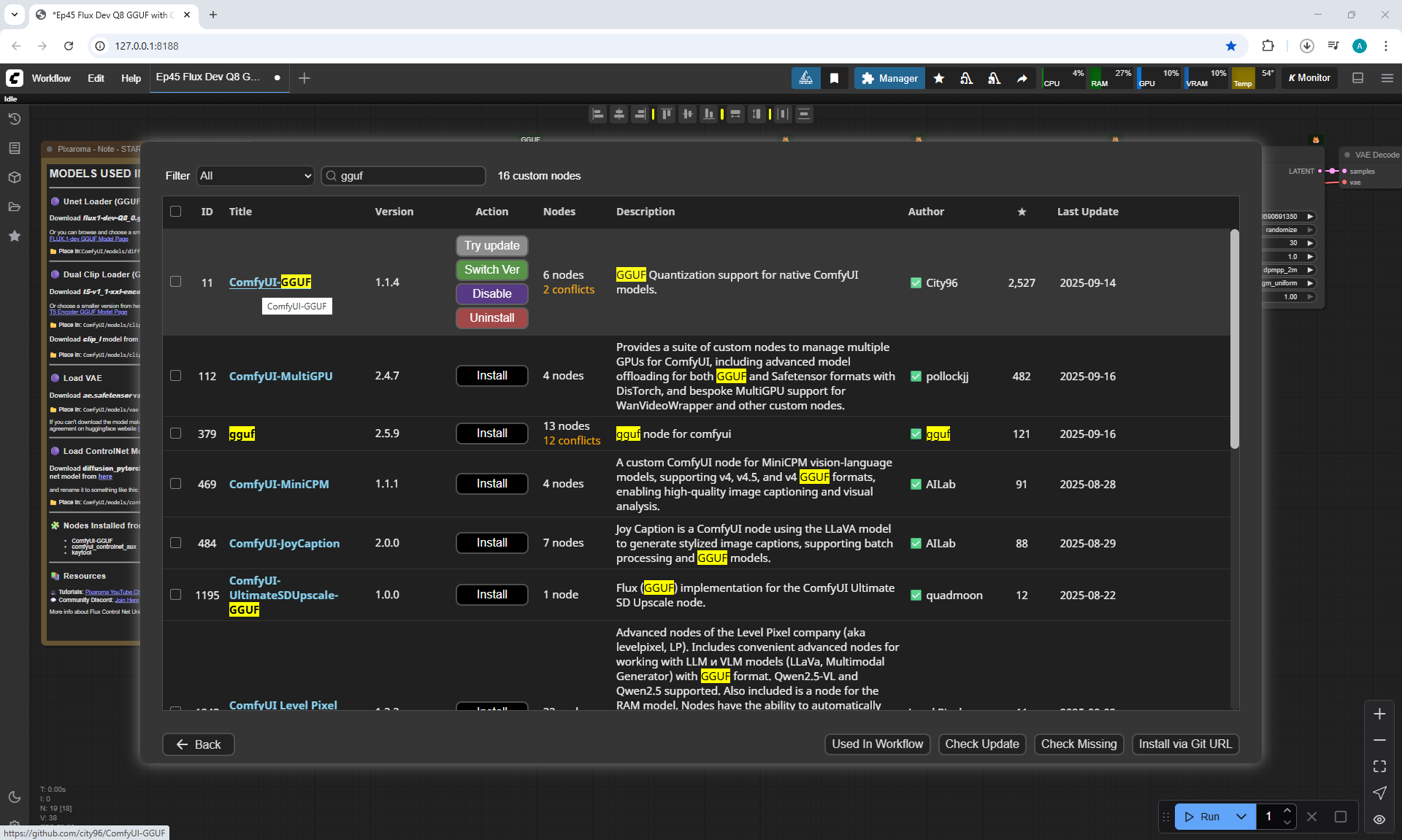This screenshot has height=840, width=1402.
Task: Open the queue history sidebar icon
Action: pyautogui.click(x=14, y=119)
